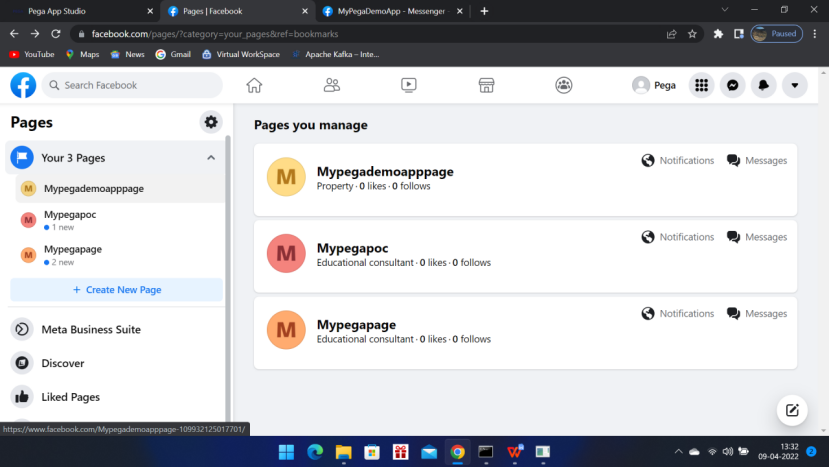Open Messages for Mypegademoapppage card

756,160
